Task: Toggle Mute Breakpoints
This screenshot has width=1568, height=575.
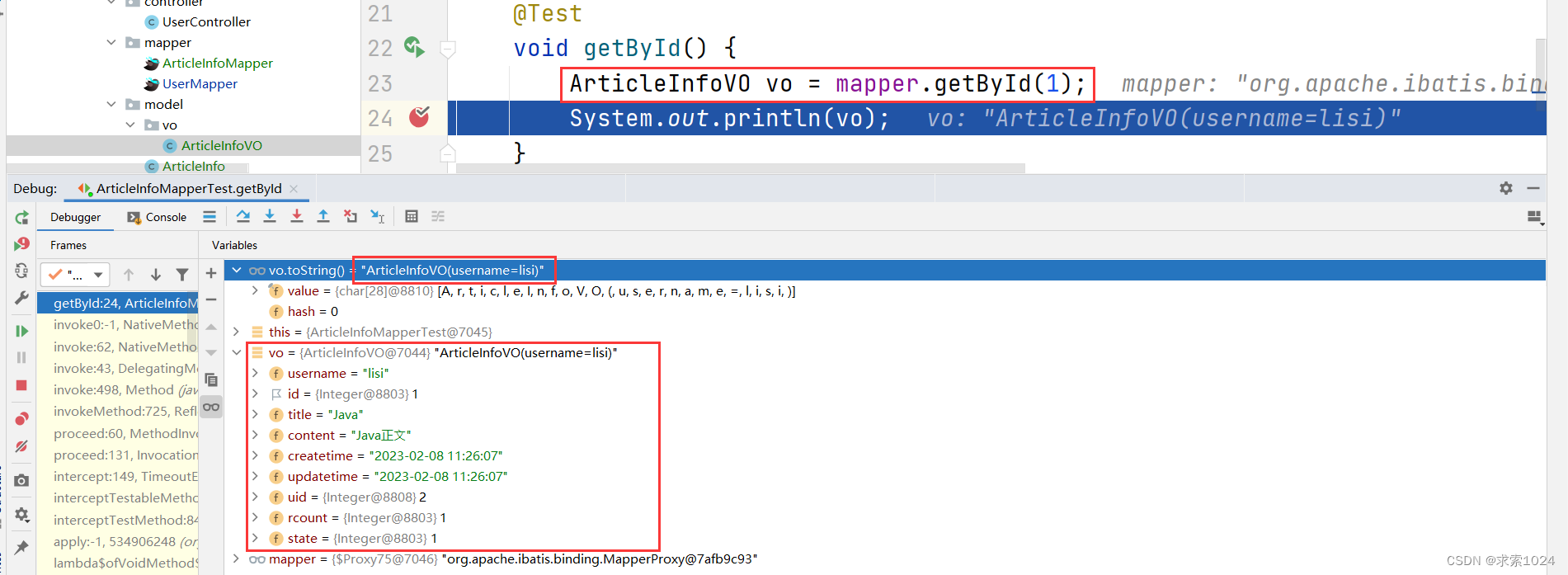Action: (x=22, y=446)
